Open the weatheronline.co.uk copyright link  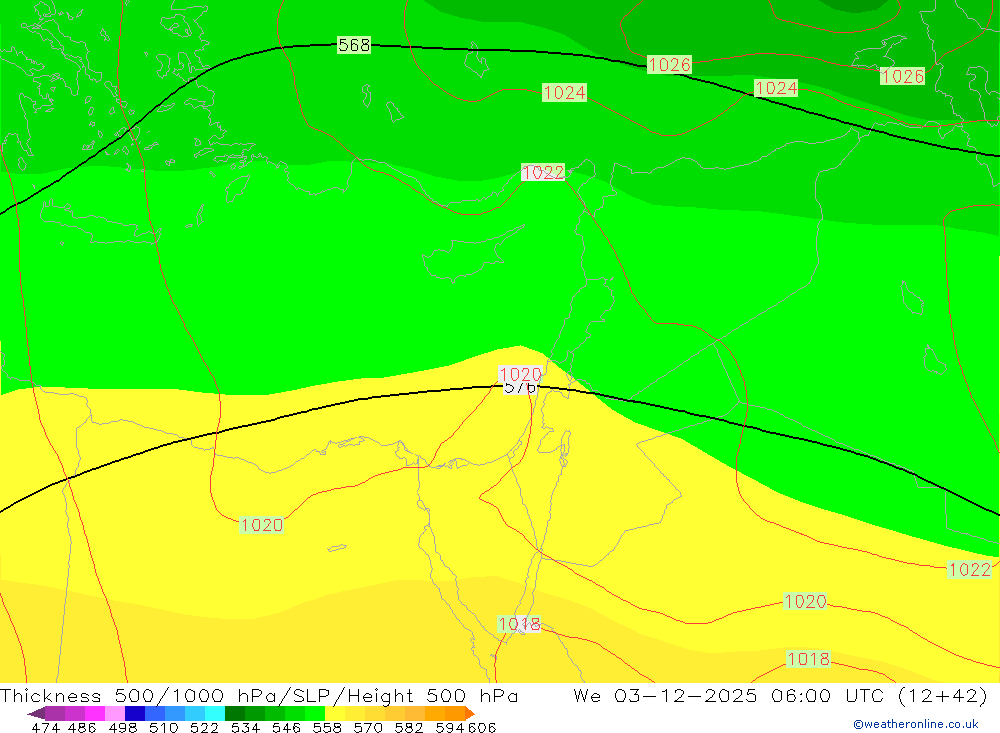[916, 724]
